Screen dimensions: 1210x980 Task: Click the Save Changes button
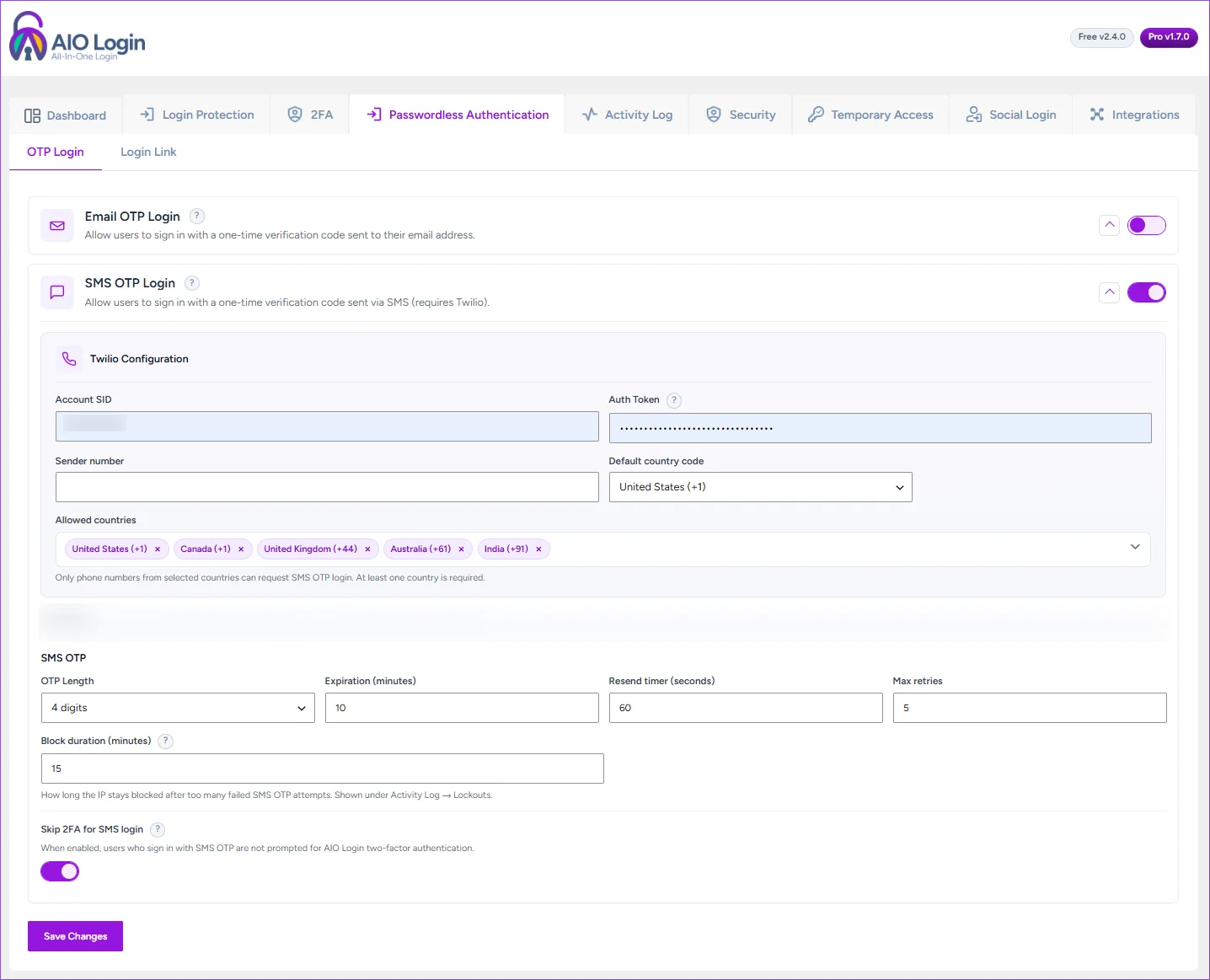75,936
